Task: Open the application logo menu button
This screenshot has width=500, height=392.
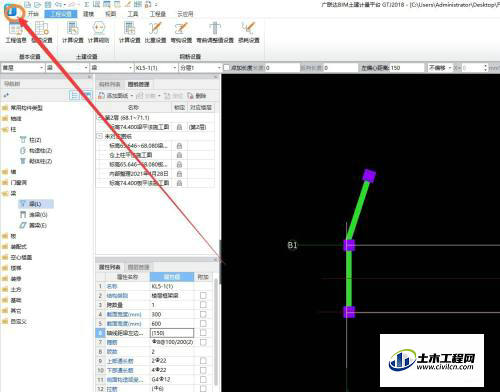Action: (x=12, y=12)
